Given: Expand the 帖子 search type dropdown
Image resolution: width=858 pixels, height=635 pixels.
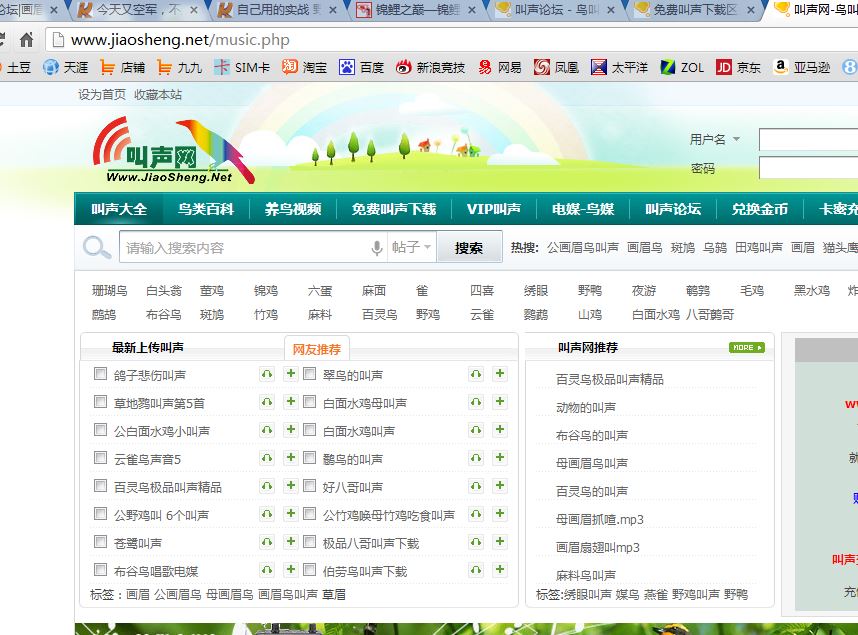Looking at the screenshot, I should pos(412,248).
